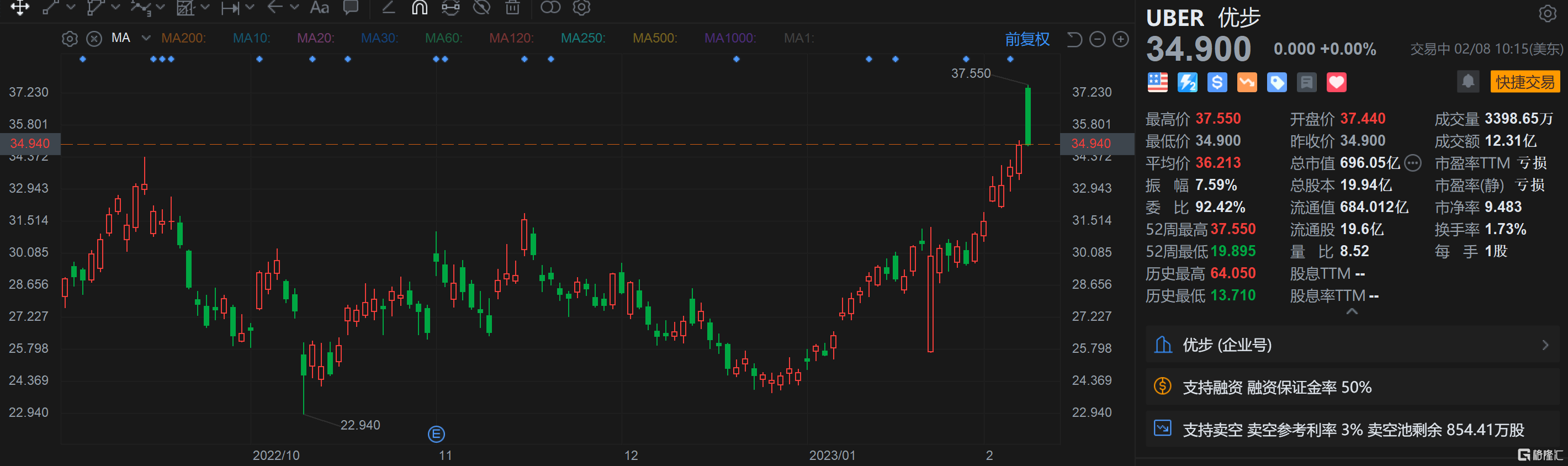The image size is (1568, 466).
Task: Click the 22.940 low price label
Action: 360,425
